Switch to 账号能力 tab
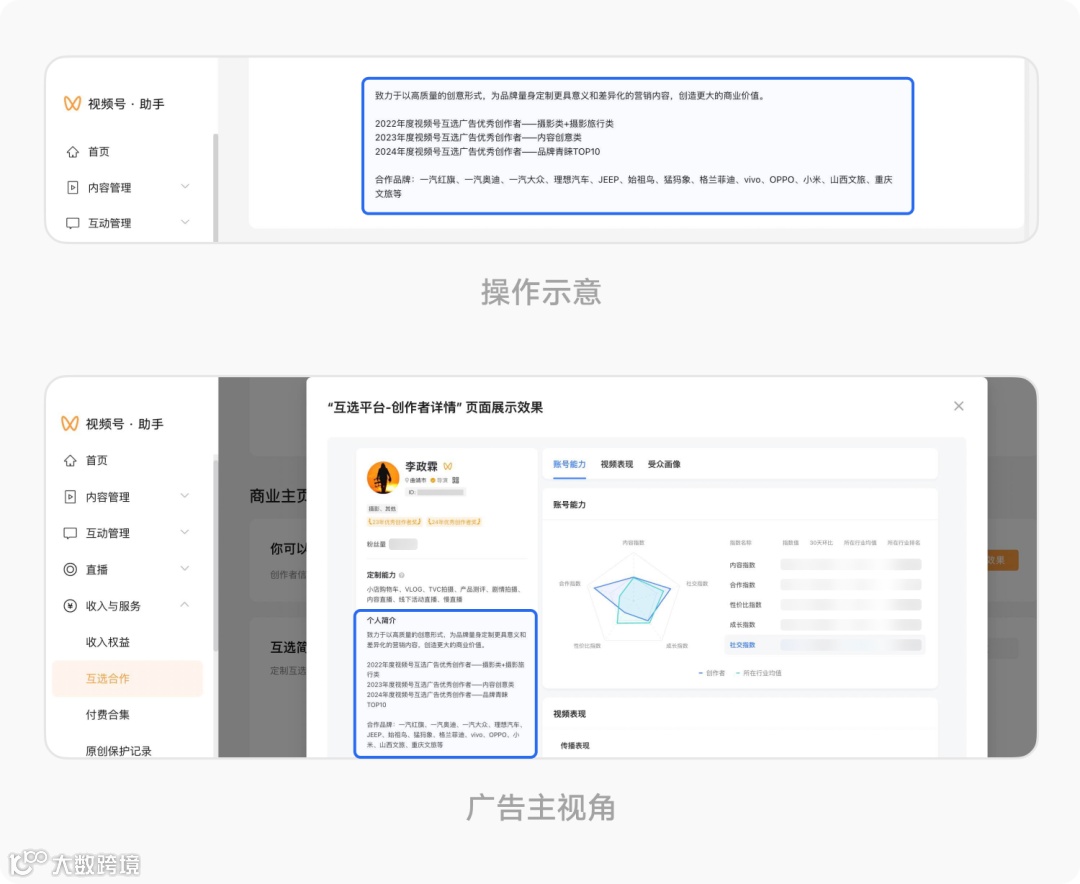 pos(570,464)
